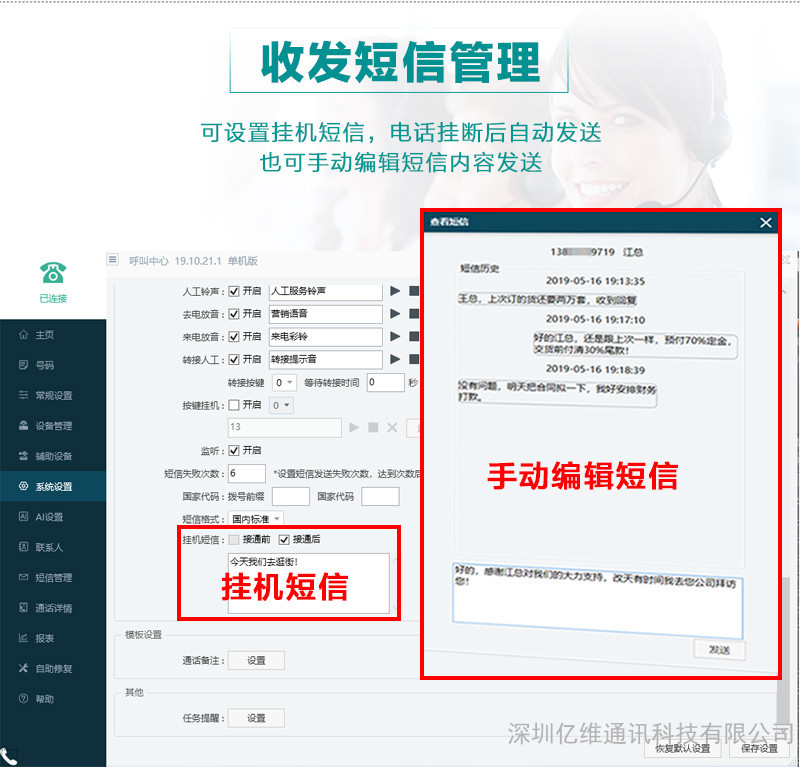800x767 pixels.
Task: Click the icon beside 辅助设备
Action: [23, 456]
